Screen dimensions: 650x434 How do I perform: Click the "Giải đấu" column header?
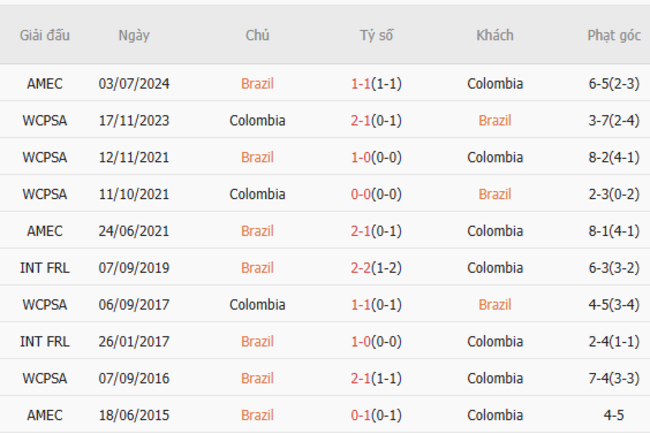(x=45, y=35)
